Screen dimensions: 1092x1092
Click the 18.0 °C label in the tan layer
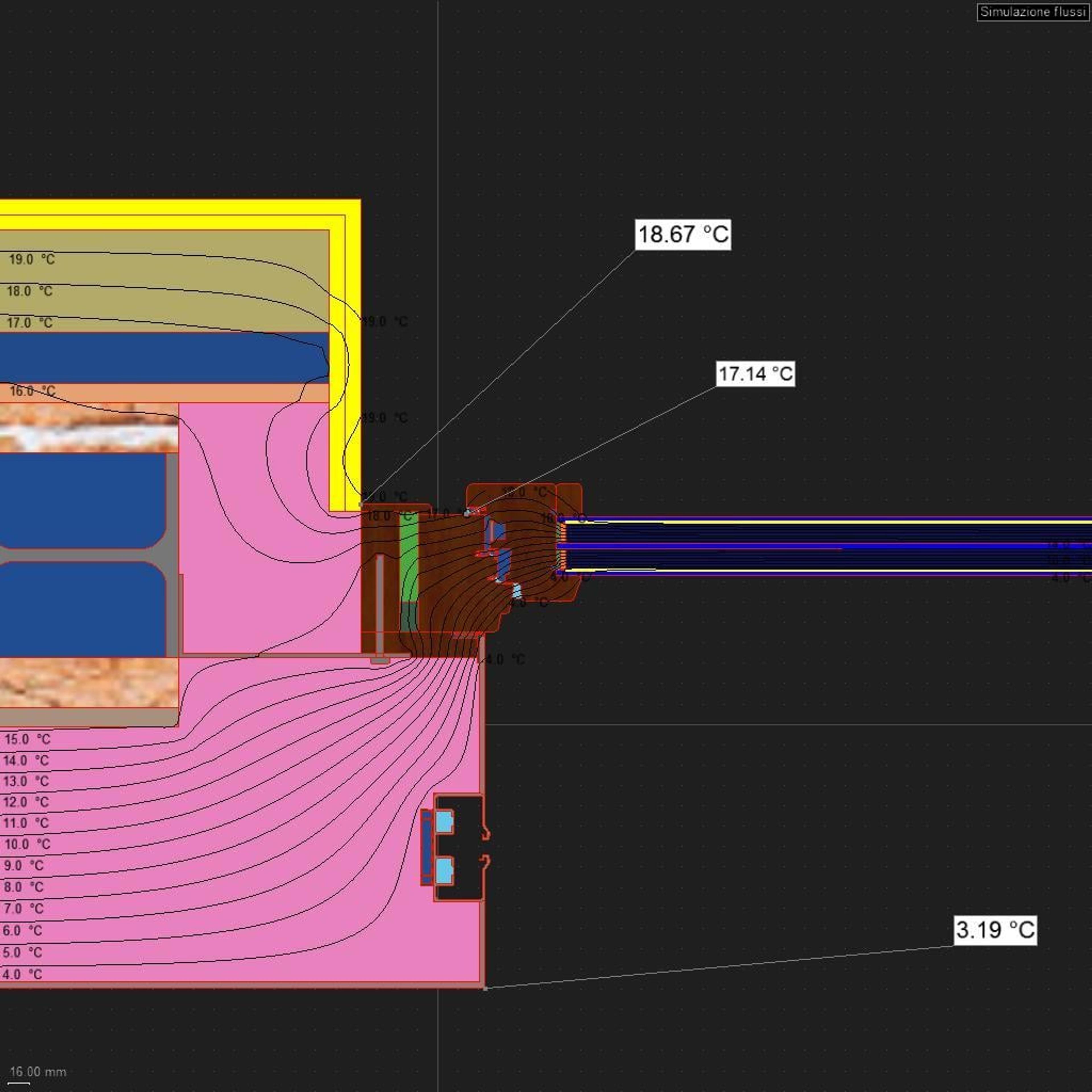[x=29, y=291]
